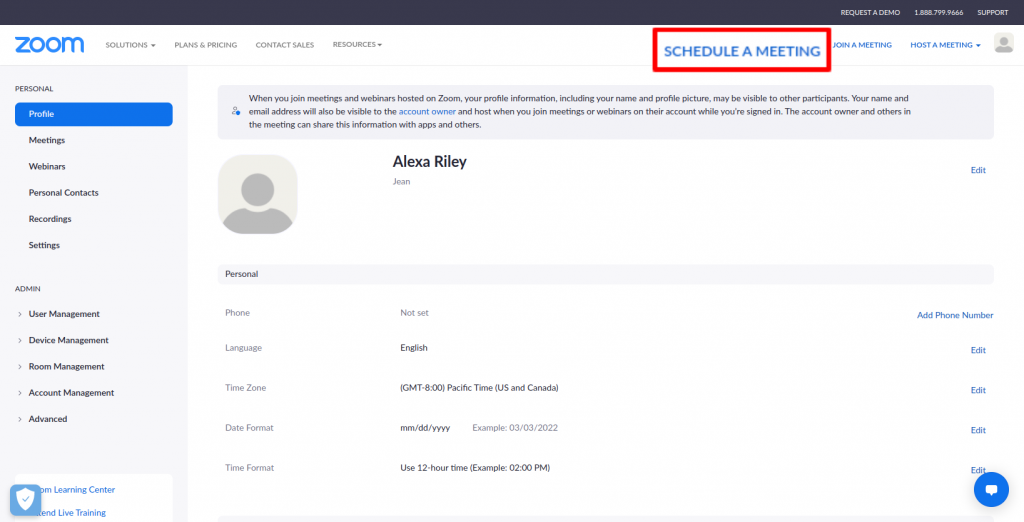Open the chat support bubble
Screen dimensions: 1024x522
click(991, 490)
